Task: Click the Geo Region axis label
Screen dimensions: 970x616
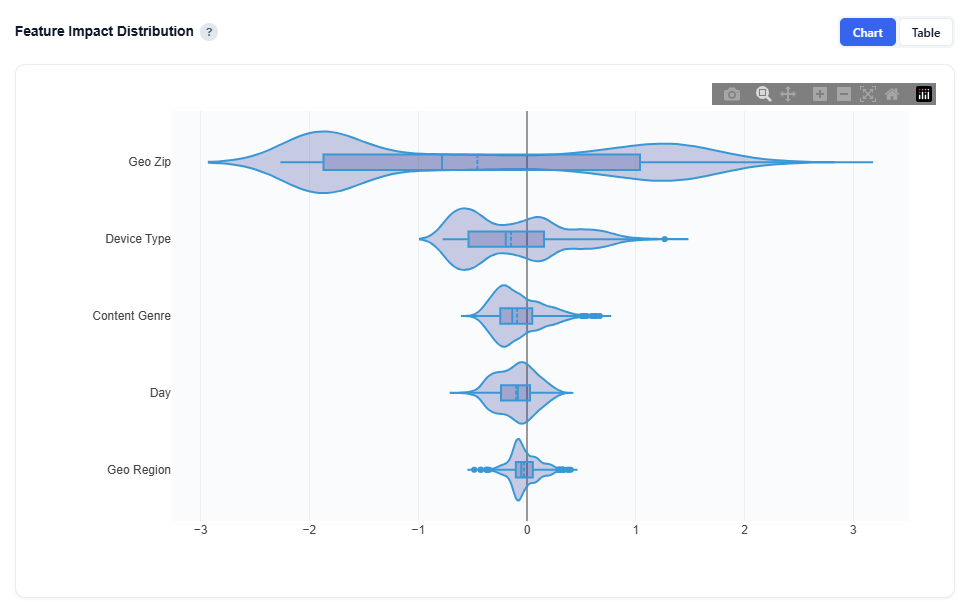Action: tap(139, 470)
